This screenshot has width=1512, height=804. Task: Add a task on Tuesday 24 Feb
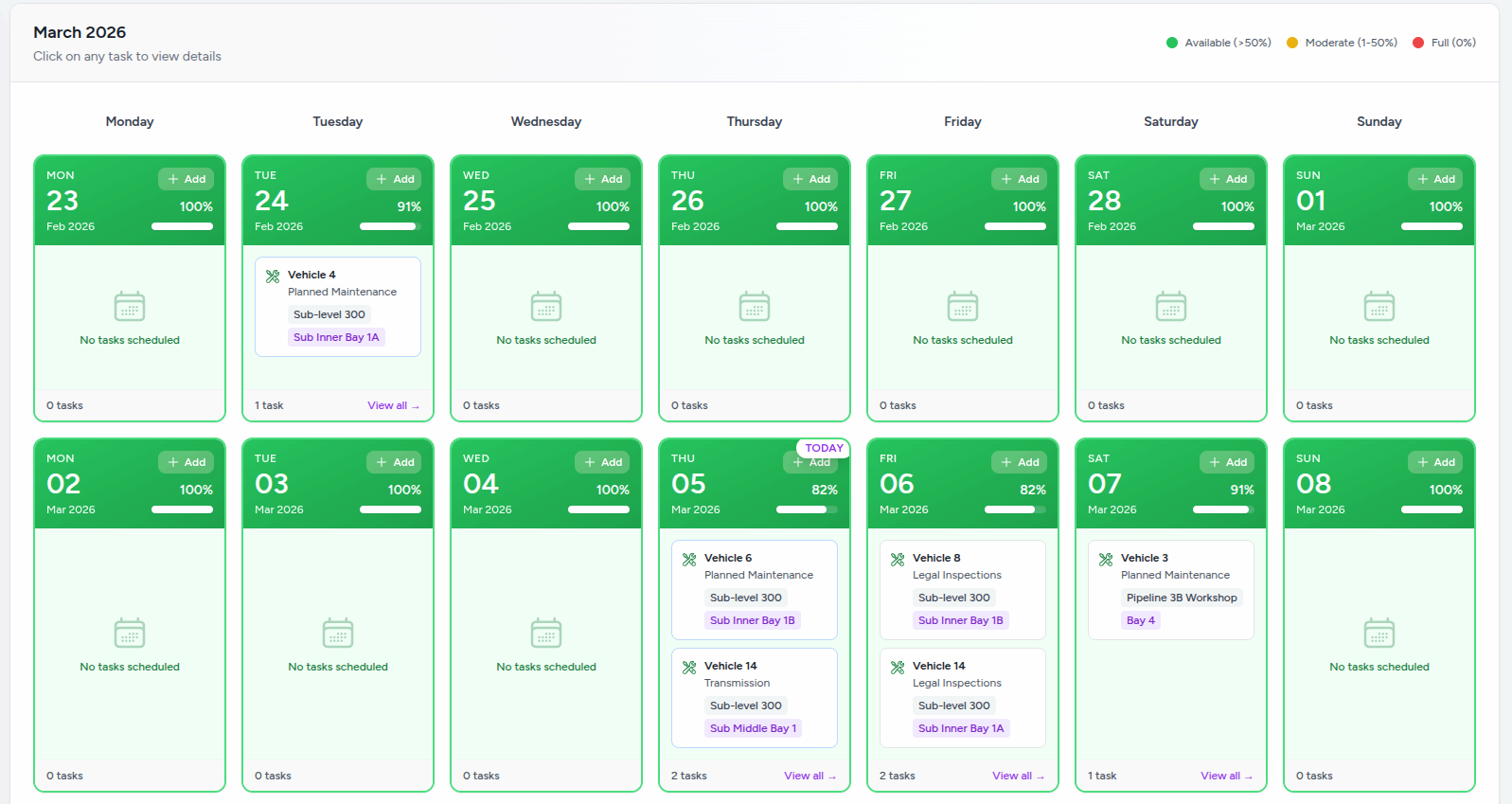[x=395, y=179]
